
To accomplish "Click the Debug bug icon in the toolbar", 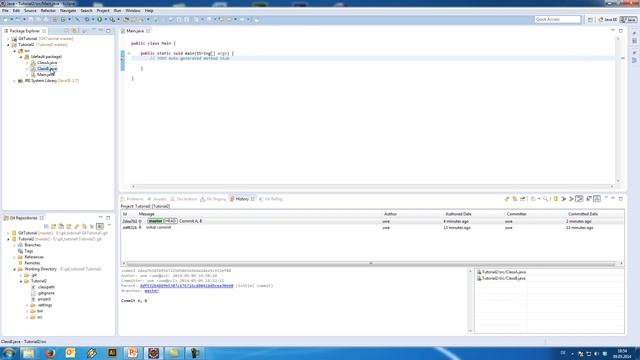I will pyautogui.click(x=87, y=19).
